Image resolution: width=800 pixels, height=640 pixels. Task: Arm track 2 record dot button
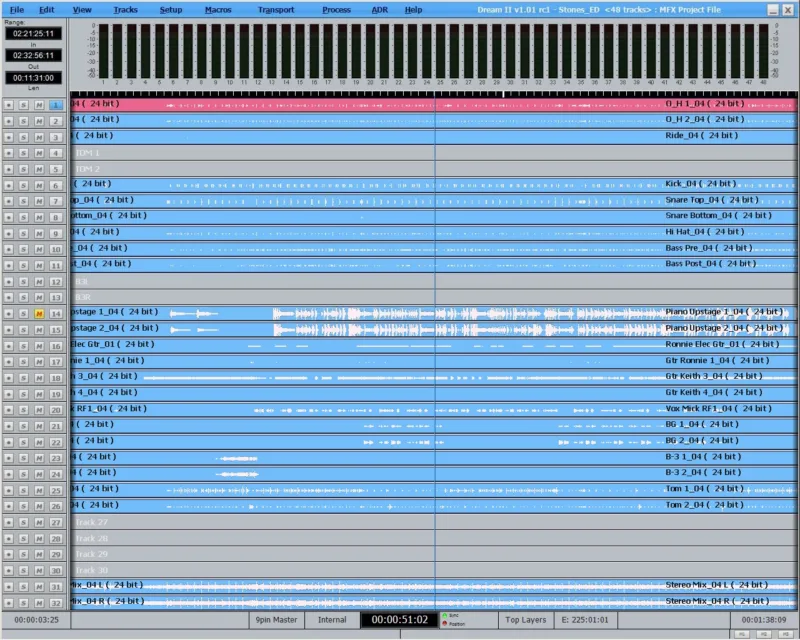[x=9, y=121]
